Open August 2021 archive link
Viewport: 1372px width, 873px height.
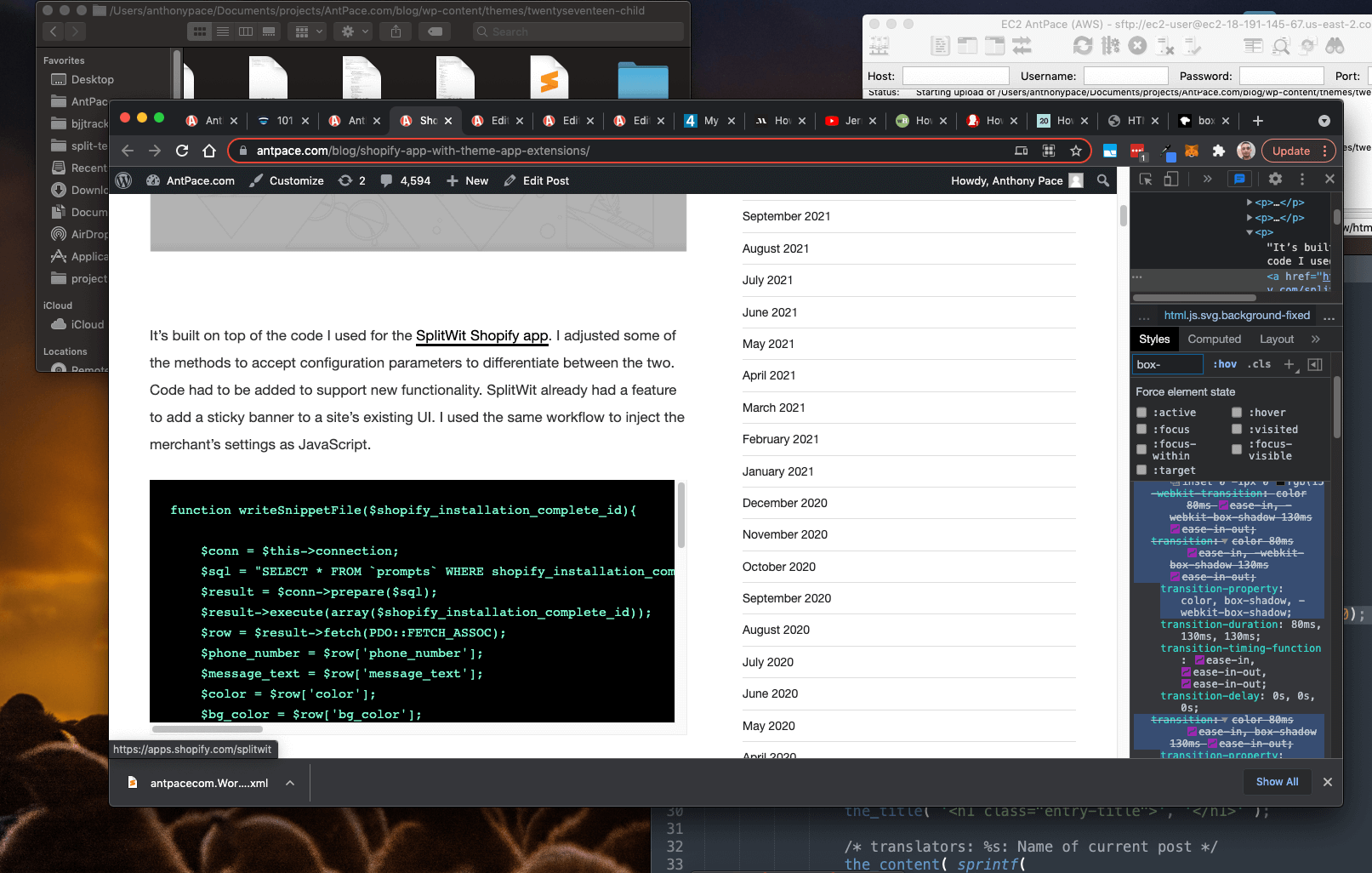pos(776,248)
